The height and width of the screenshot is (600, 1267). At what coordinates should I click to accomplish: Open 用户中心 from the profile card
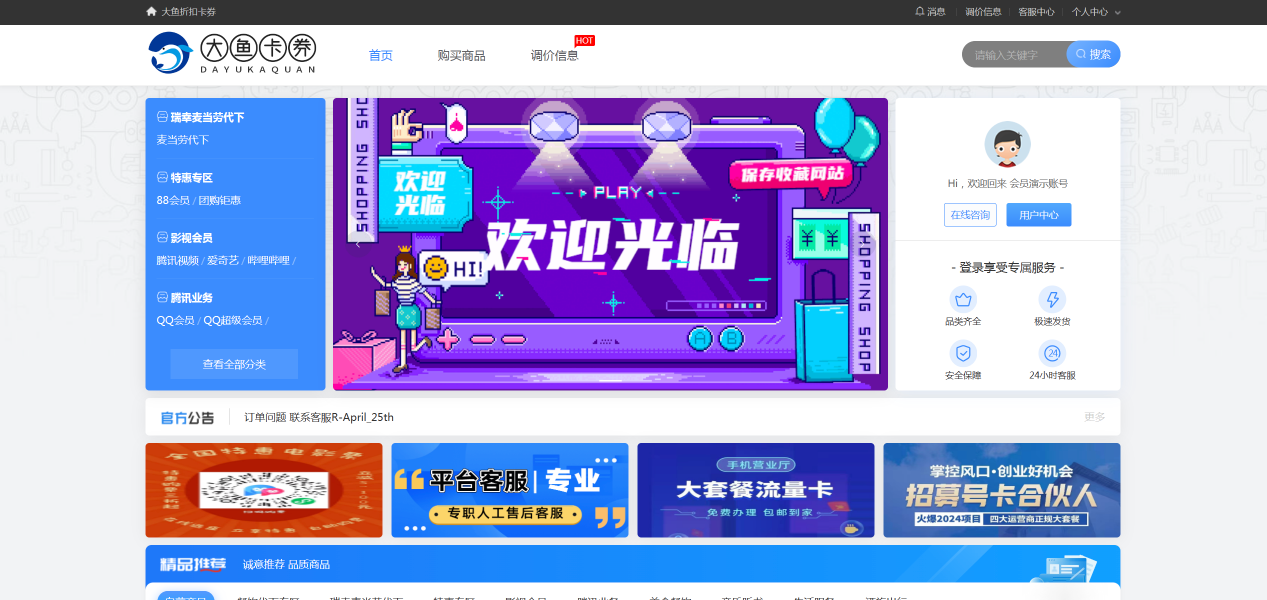tap(1038, 214)
